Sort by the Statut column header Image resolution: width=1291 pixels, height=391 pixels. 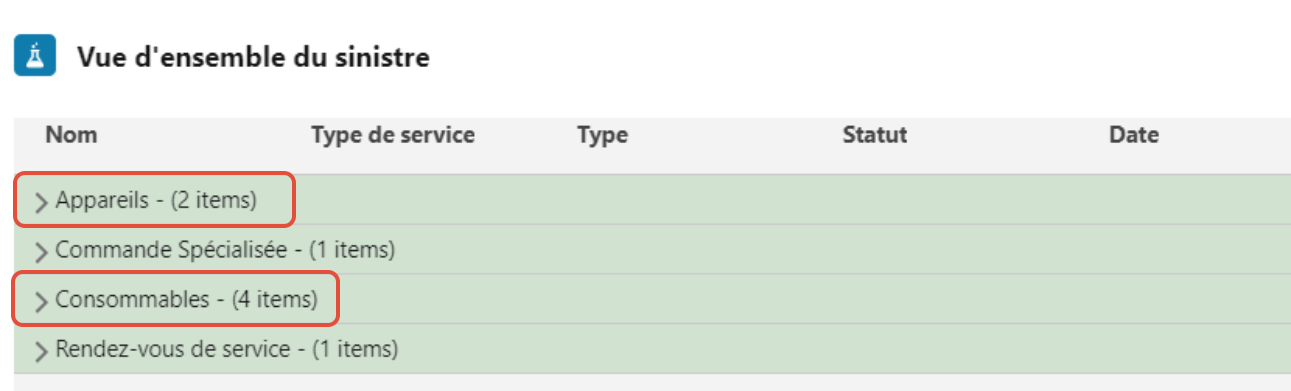pos(874,135)
